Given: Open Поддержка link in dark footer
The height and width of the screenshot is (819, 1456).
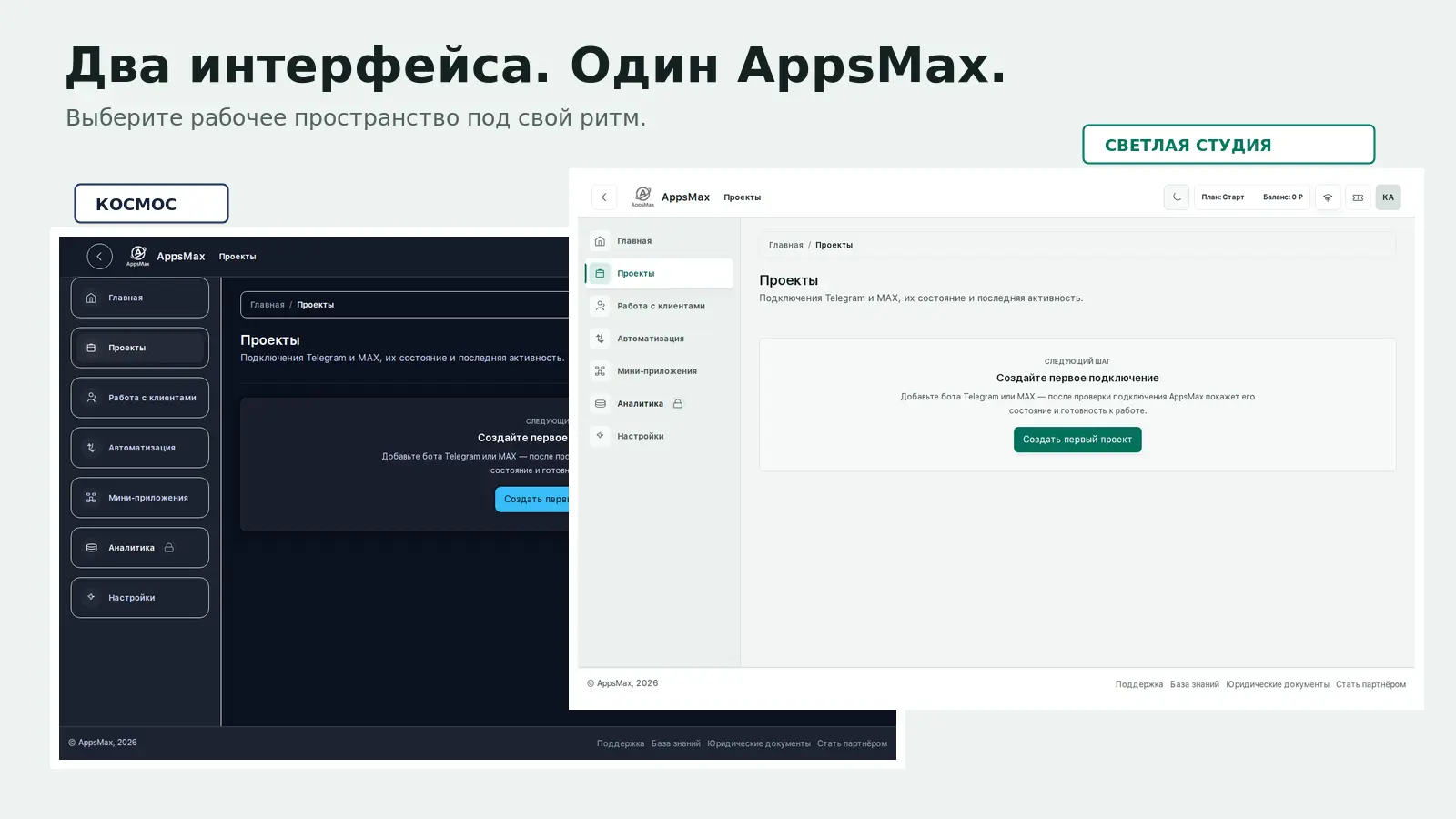Looking at the screenshot, I should 621,743.
